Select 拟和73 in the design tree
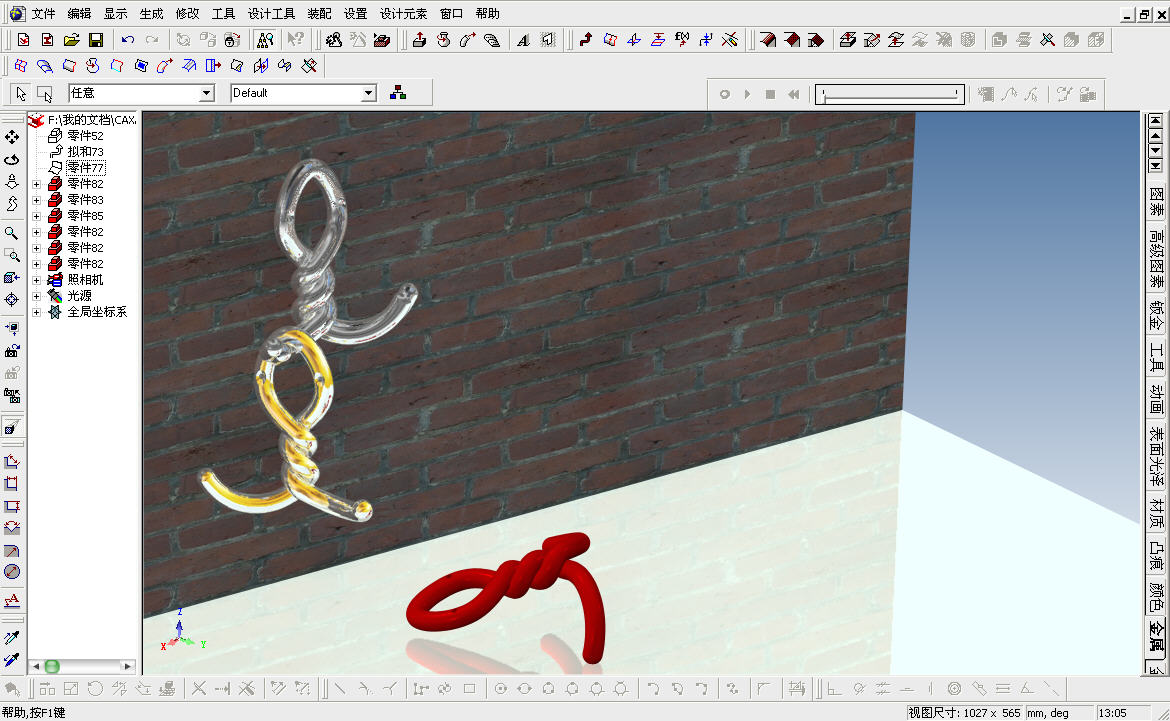 (85, 152)
